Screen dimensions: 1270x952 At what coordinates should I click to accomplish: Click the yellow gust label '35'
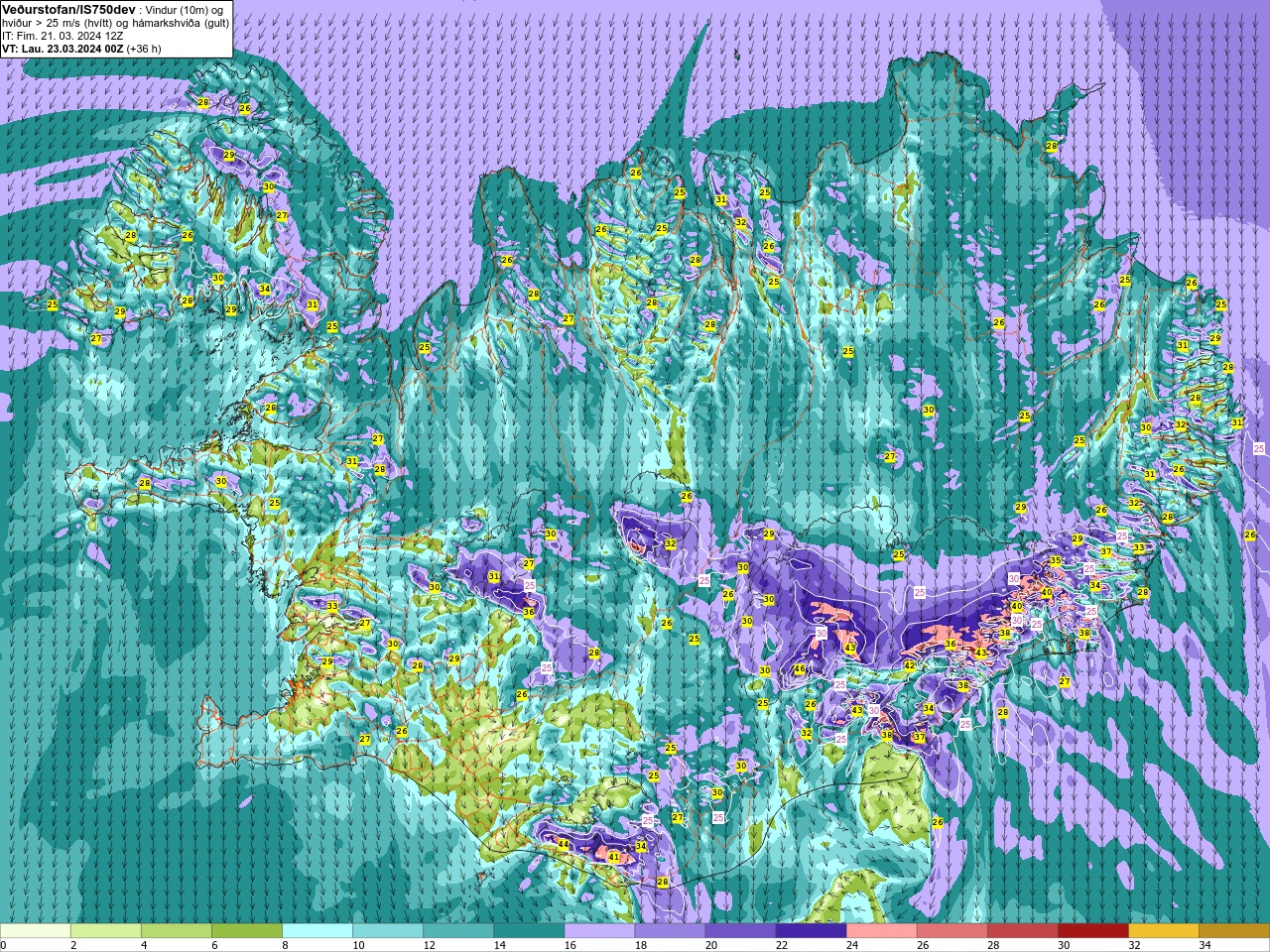(x=1055, y=561)
